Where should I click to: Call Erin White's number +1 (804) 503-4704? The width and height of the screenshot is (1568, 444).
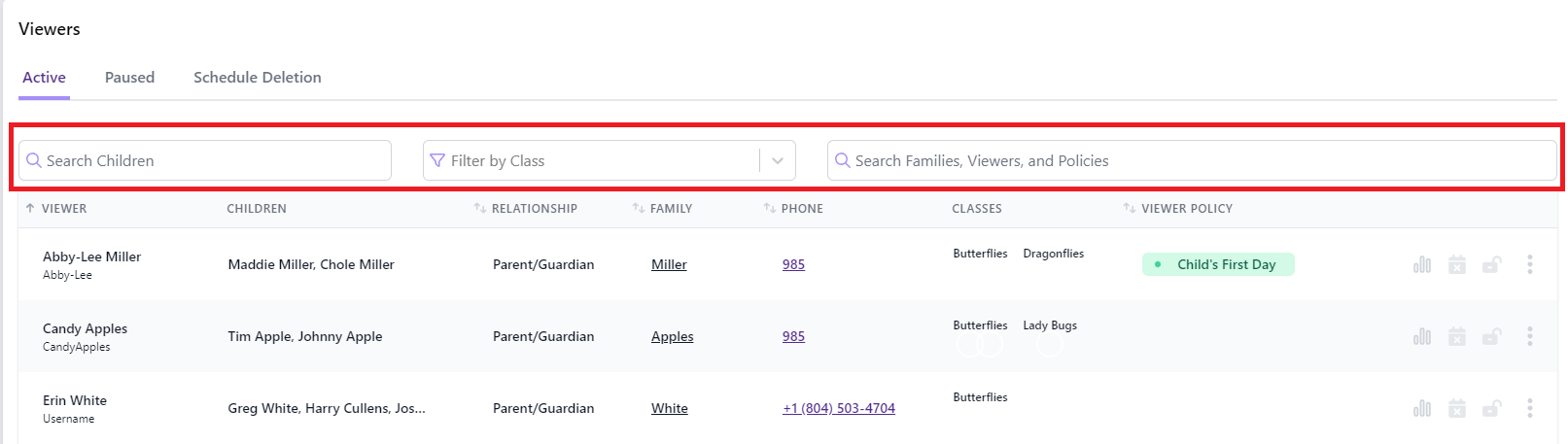point(839,408)
